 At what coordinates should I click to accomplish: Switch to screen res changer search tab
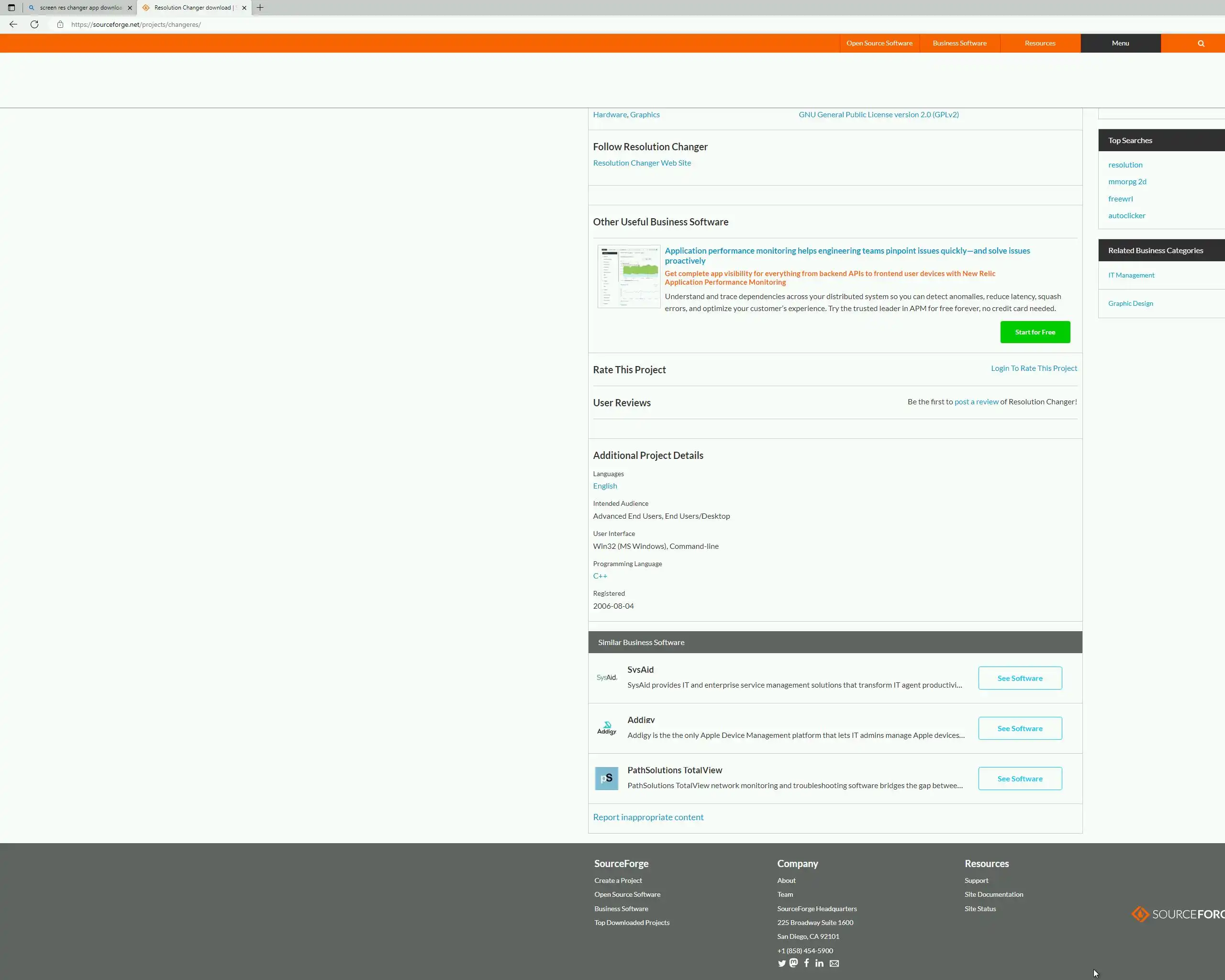(79, 7)
